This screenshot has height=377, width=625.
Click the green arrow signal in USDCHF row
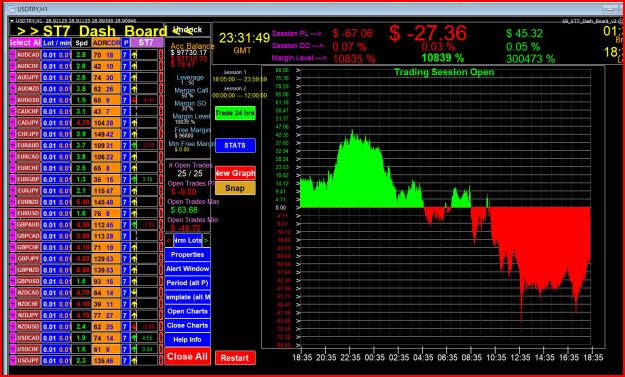(x=134, y=350)
